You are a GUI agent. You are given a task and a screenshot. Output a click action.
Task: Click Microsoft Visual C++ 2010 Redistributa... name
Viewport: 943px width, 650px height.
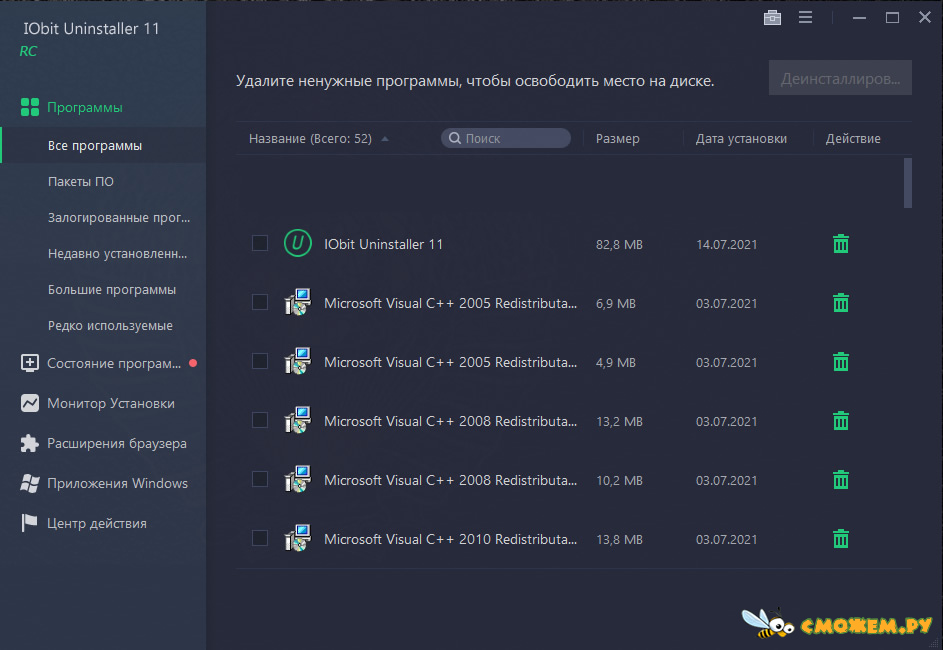450,539
